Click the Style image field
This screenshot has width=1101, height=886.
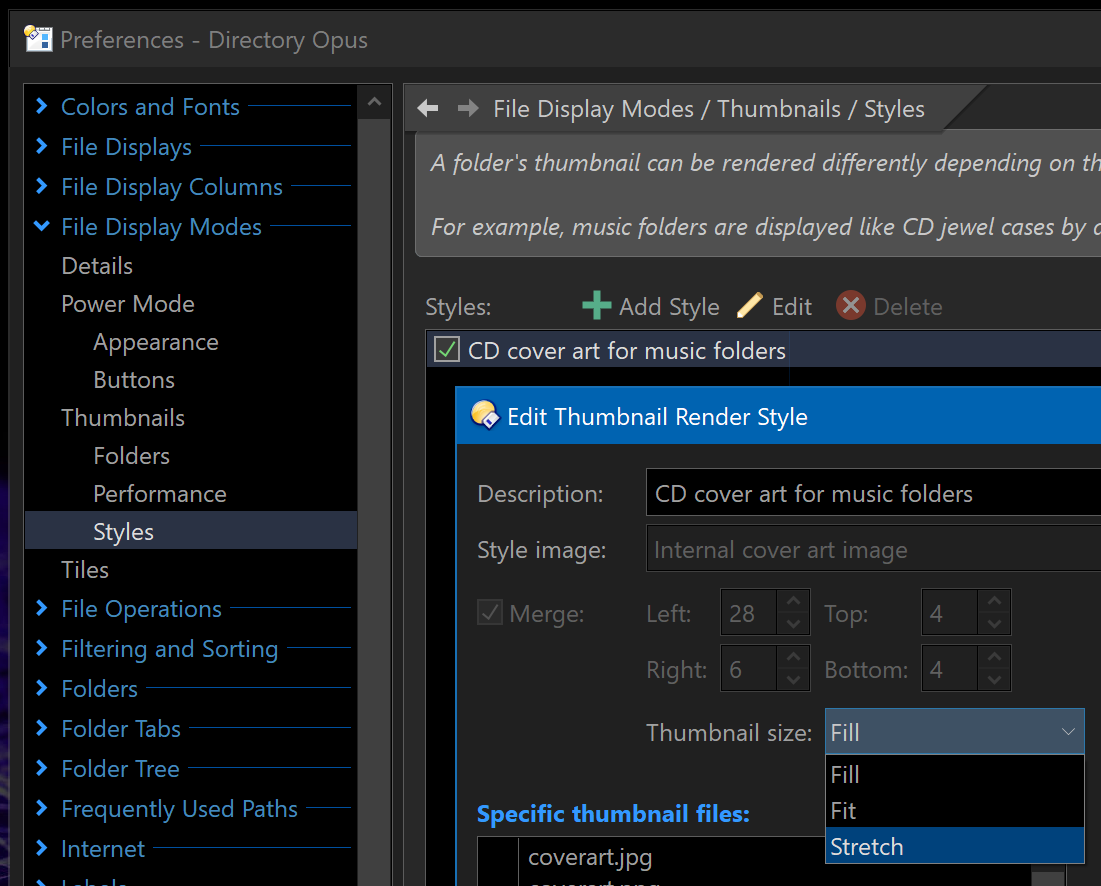(873, 549)
